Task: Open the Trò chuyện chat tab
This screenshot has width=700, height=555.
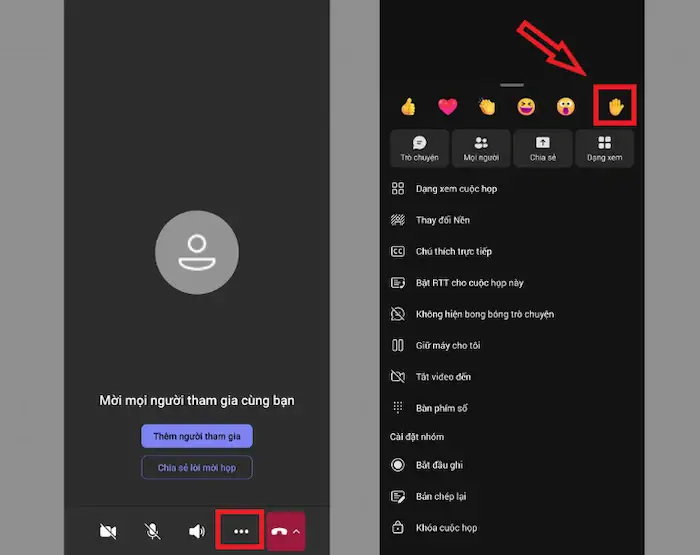Action: 419,148
